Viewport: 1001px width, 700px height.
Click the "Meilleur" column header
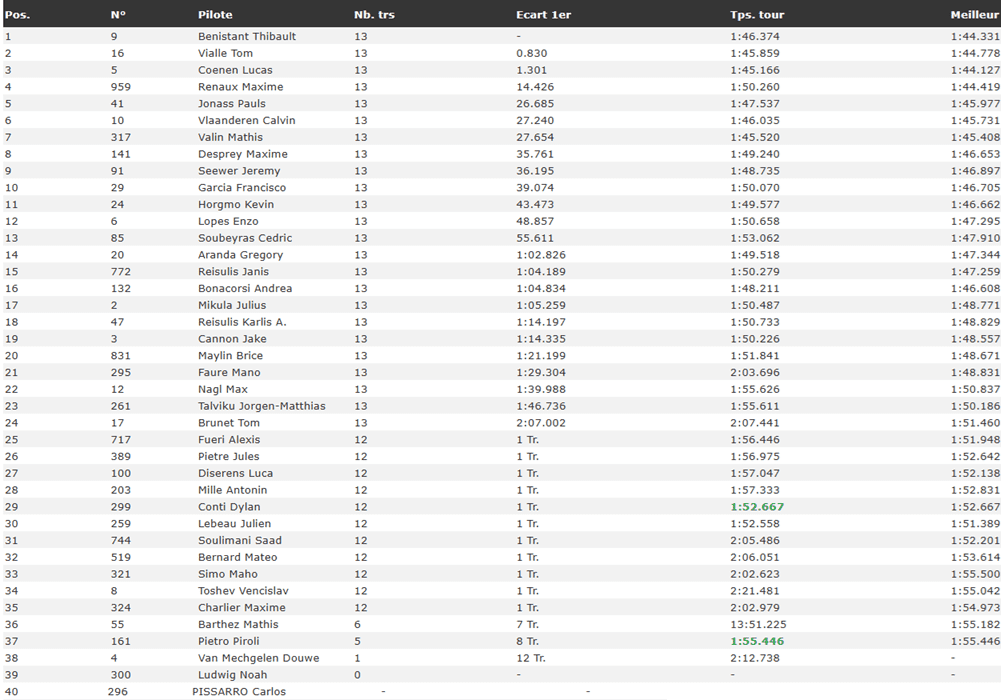click(975, 15)
